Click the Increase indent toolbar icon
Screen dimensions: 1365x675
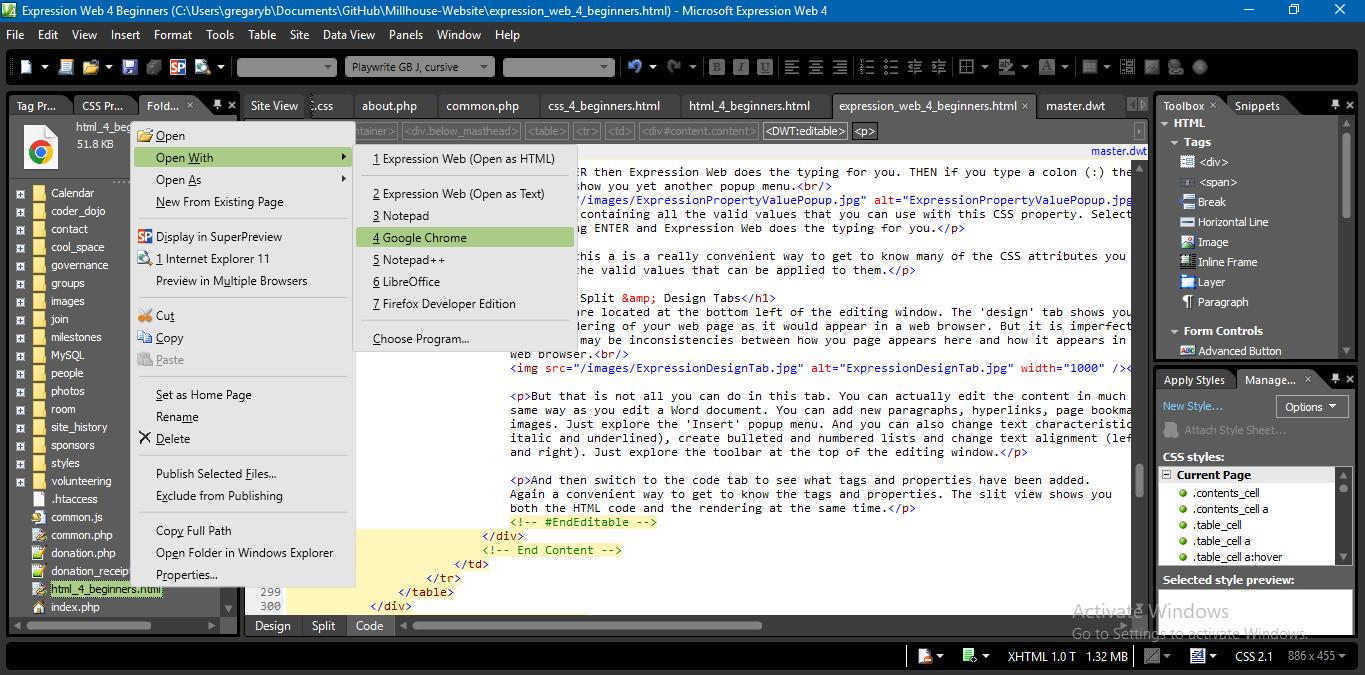point(938,67)
